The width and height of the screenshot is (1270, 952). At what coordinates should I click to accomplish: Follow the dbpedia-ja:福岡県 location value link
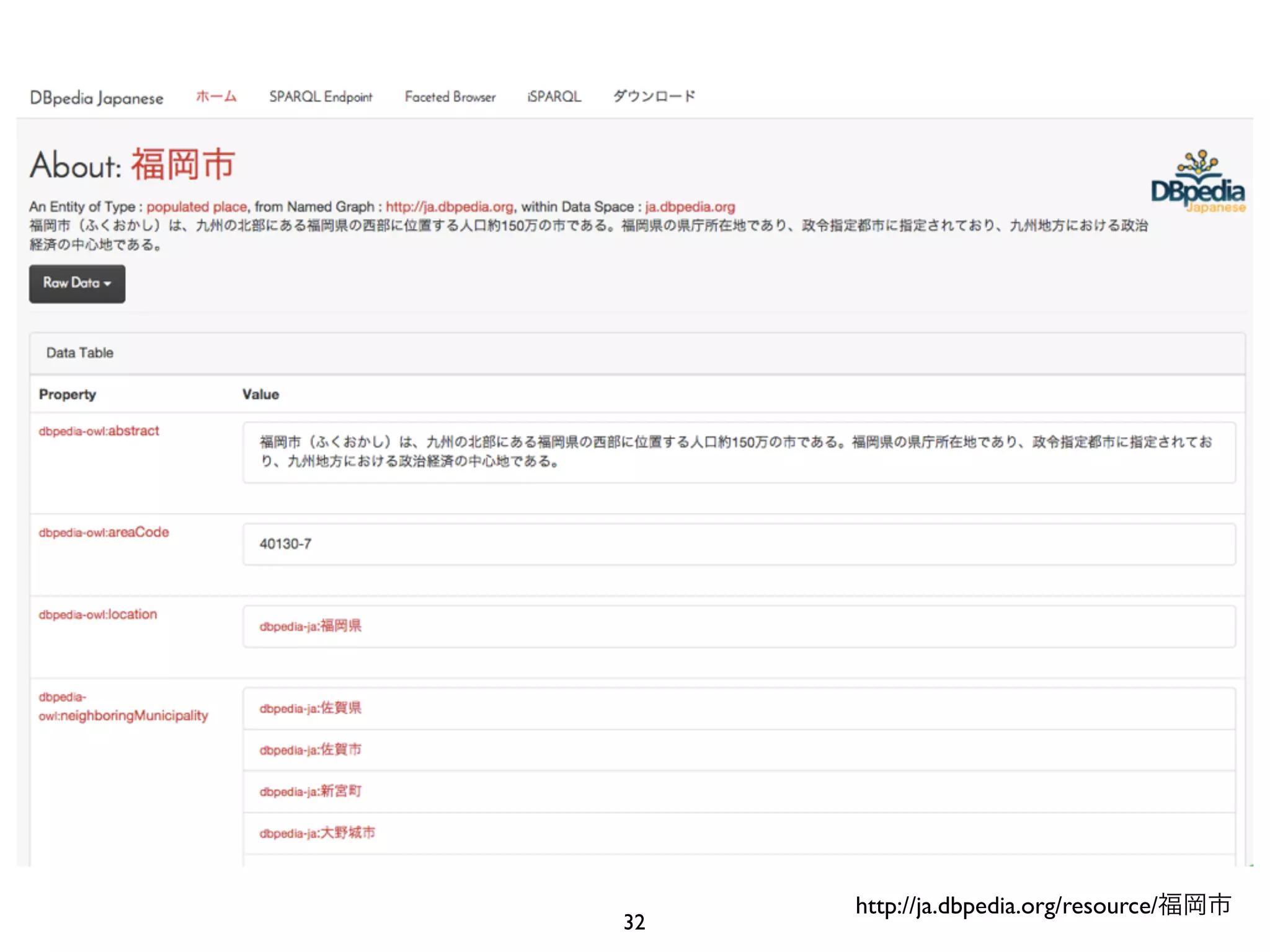pyautogui.click(x=310, y=626)
